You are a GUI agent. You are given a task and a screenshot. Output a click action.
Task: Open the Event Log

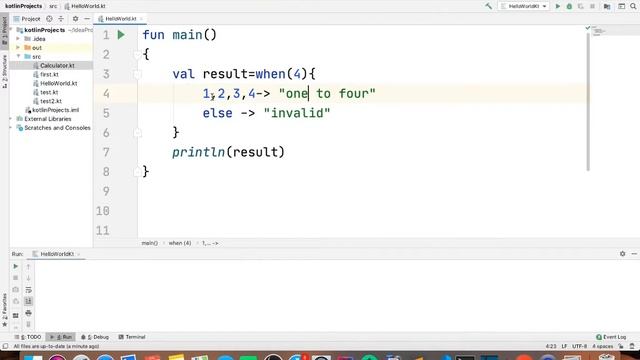click(611, 337)
